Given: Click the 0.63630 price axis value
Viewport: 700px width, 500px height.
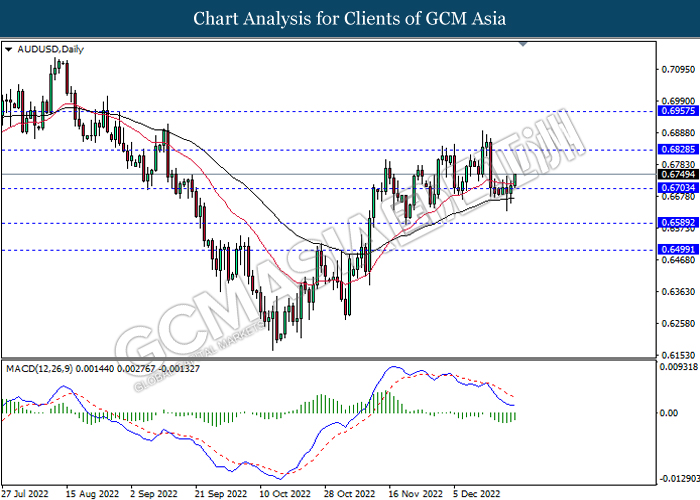Looking at the screenshot, I should pyautogui.click(x=678, y=292).
